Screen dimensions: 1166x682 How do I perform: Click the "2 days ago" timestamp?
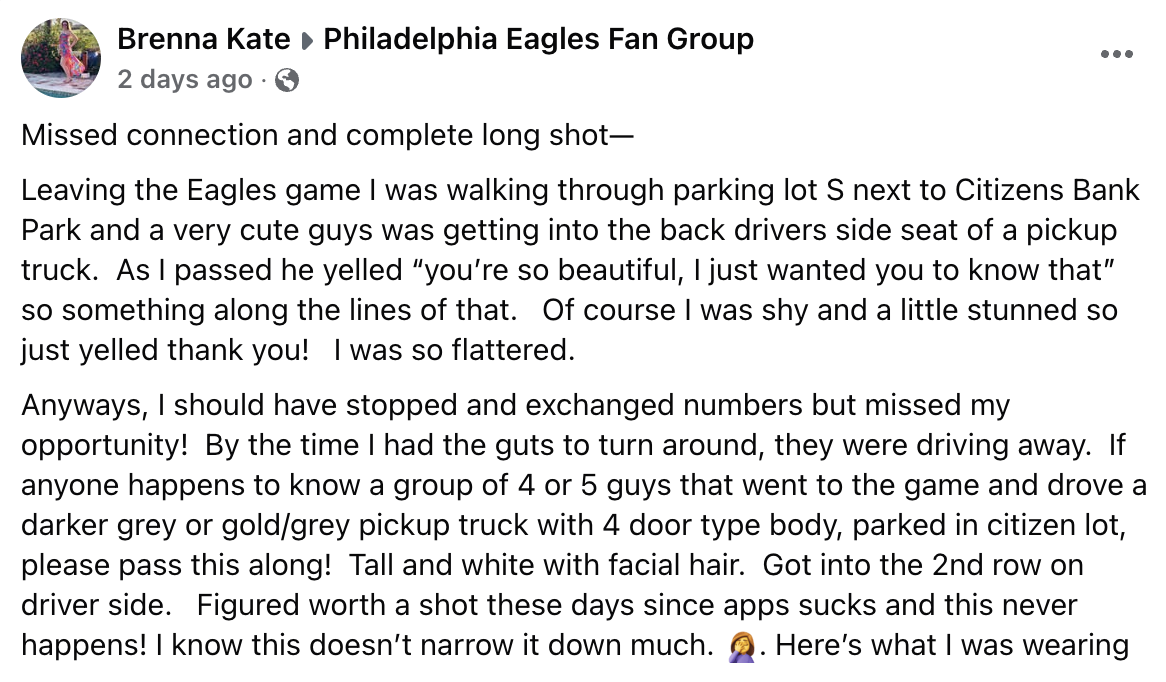tap(185, 80)
